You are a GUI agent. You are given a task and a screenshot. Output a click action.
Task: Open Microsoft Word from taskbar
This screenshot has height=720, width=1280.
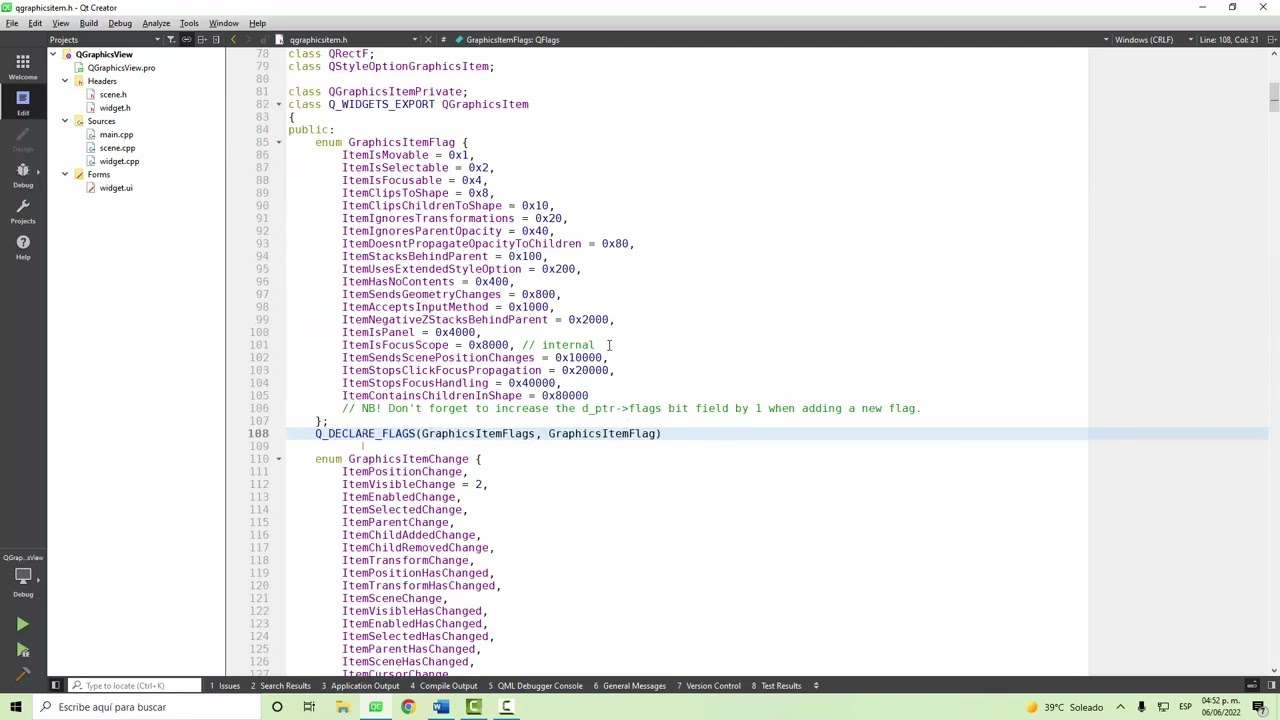(x=441, y=707)
